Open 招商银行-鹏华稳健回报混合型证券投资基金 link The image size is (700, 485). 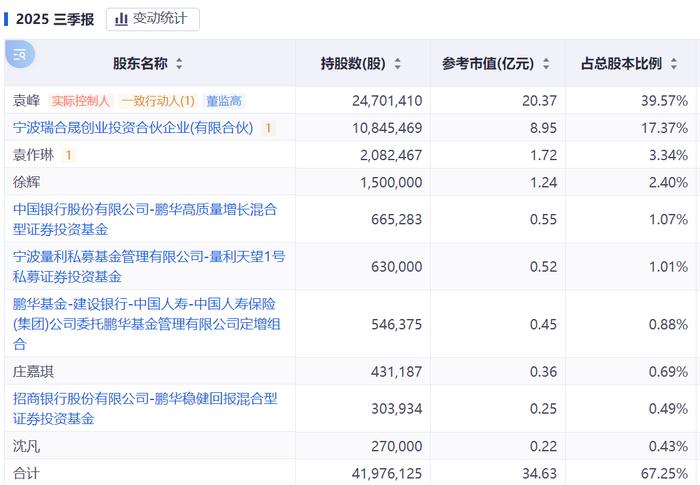pyautogui.click(x=144, y=408)
